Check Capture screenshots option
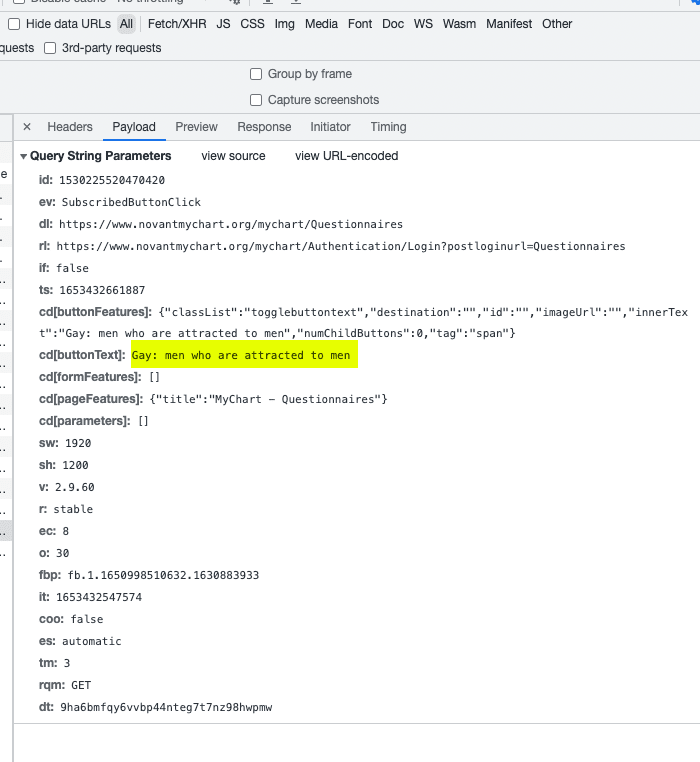The height and width of the screenshot is (762, 700). point(256,100)
